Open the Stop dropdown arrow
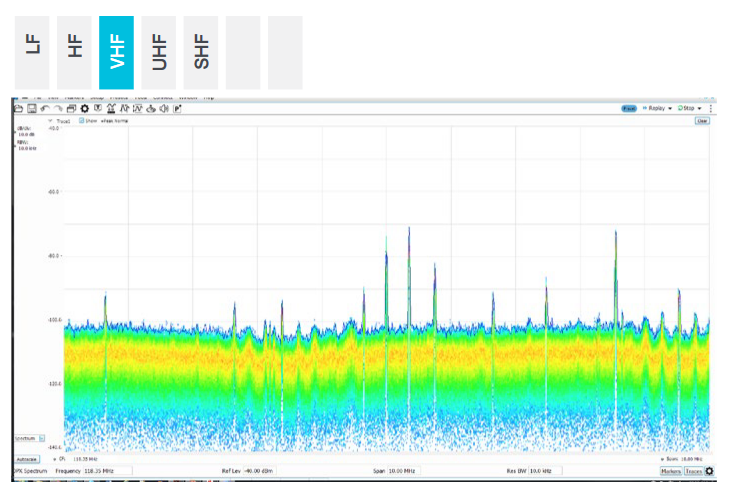Image resolution: width=729 pixels, height=489 pixels. coord(699,108)
